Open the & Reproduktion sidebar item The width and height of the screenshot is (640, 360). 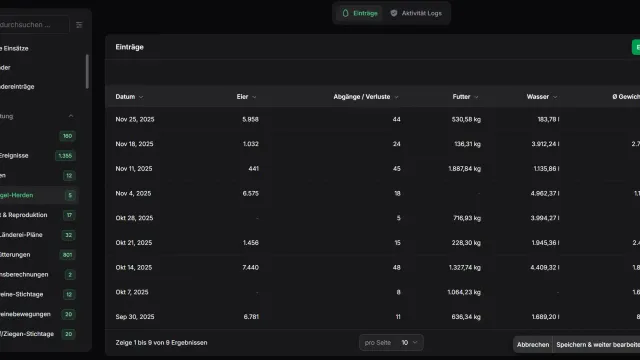point(38,215)
